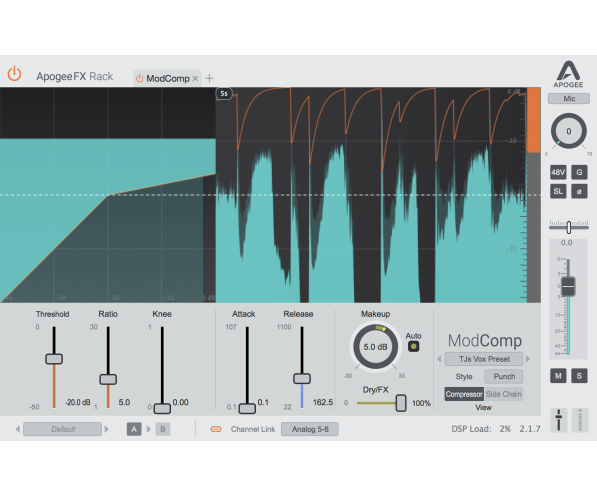
Task: Click the Apogee logo
Action: (568, 74)
